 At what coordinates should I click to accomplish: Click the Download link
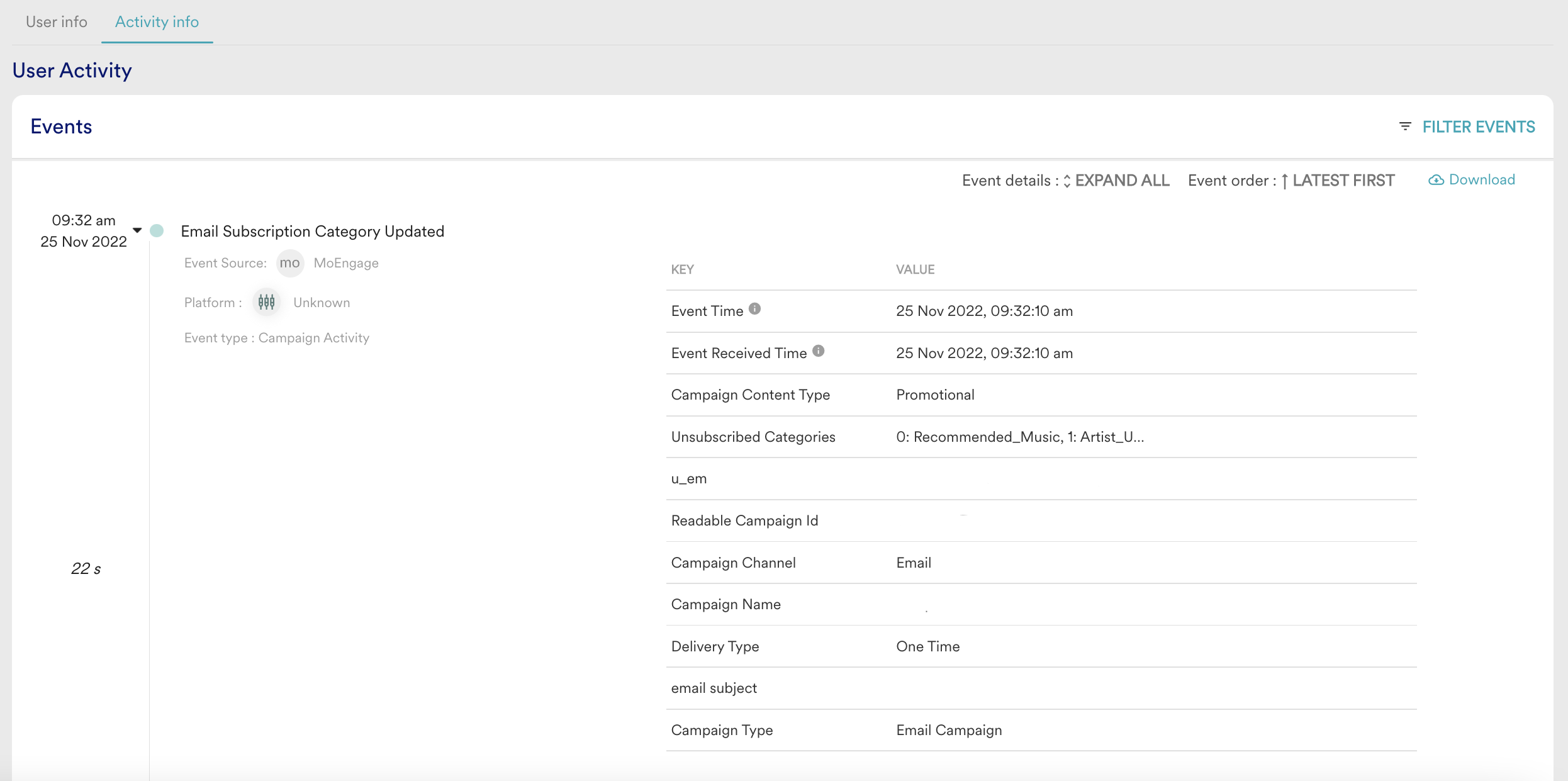click(1481, 180)
